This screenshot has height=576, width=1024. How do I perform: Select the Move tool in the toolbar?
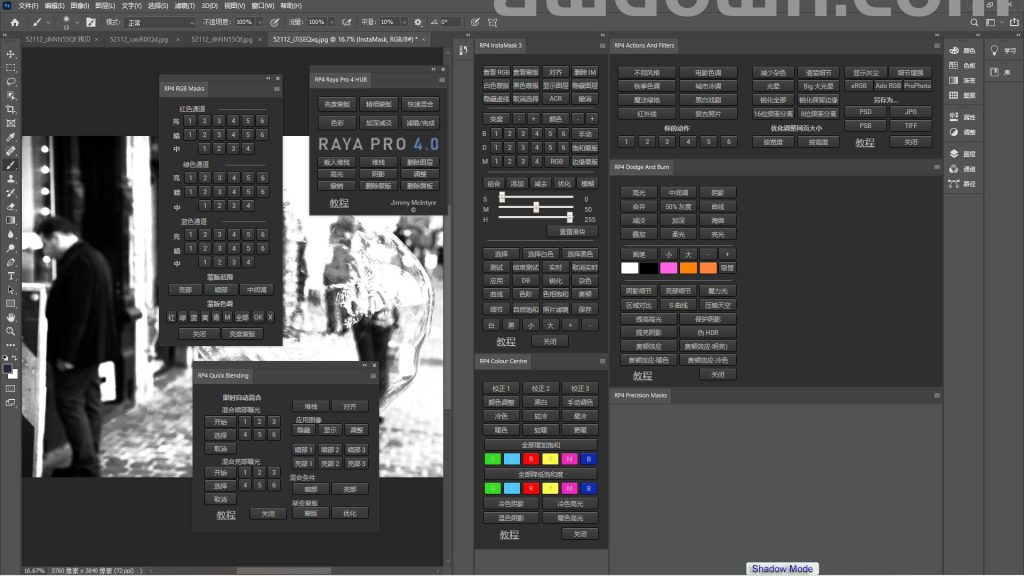click(11, 54)
